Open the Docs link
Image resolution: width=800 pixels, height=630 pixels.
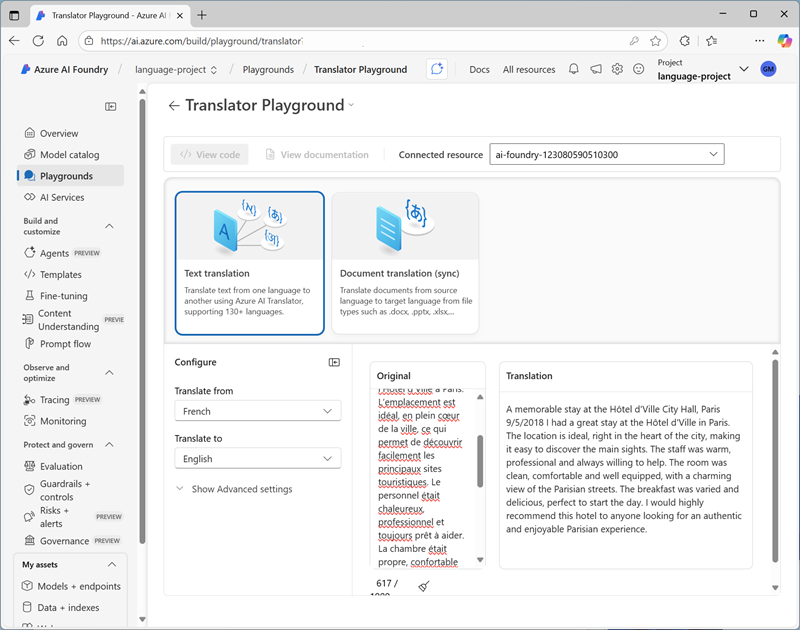click(x=479, y=69)
